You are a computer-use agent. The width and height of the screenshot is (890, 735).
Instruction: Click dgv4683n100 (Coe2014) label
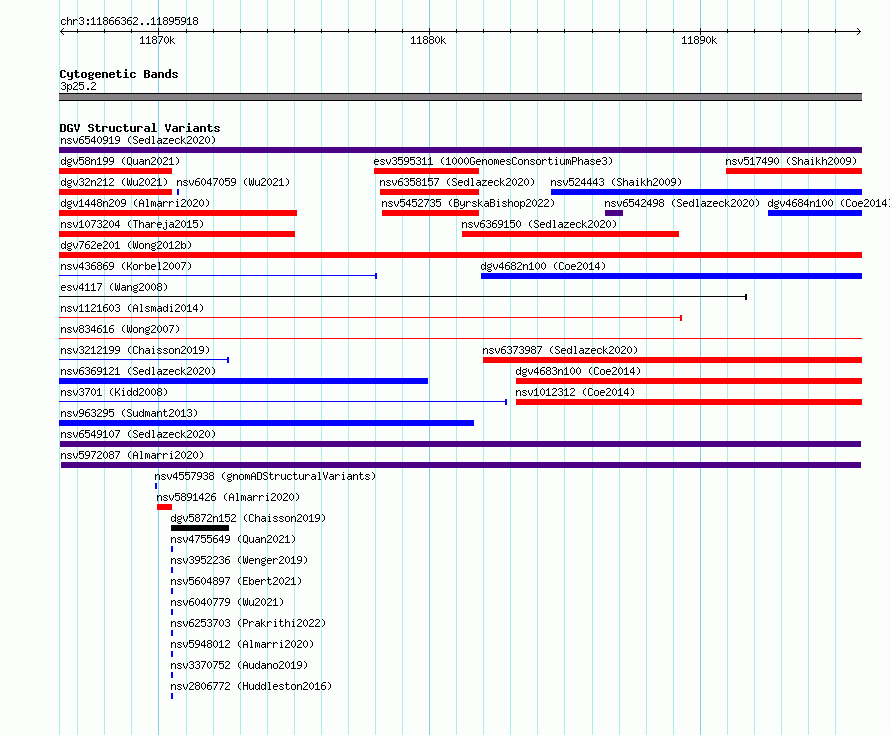point(578,371)
